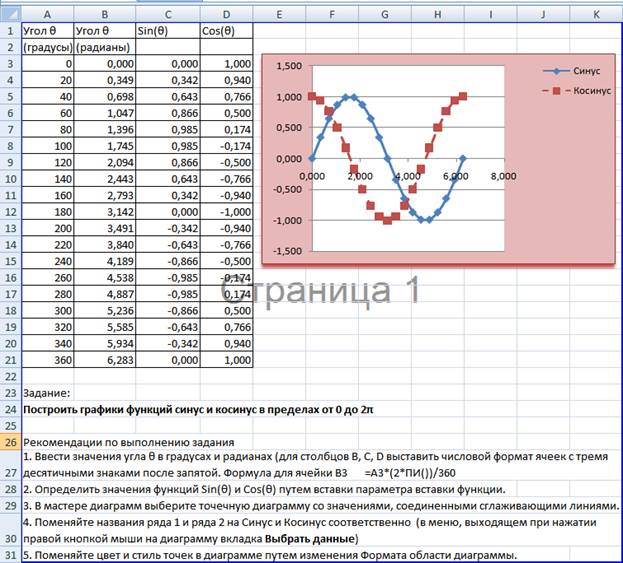Select row 31 header
623x563 pixels.
[10, 555]
